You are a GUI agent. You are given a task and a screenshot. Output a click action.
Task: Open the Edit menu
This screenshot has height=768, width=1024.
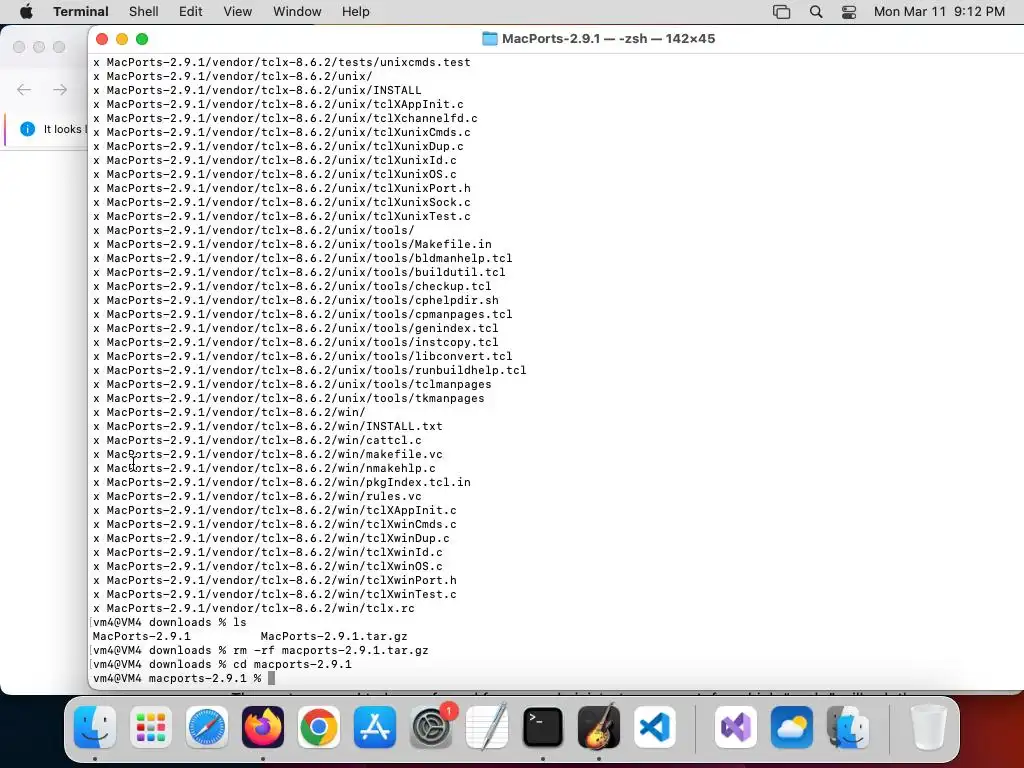(191, 12)
